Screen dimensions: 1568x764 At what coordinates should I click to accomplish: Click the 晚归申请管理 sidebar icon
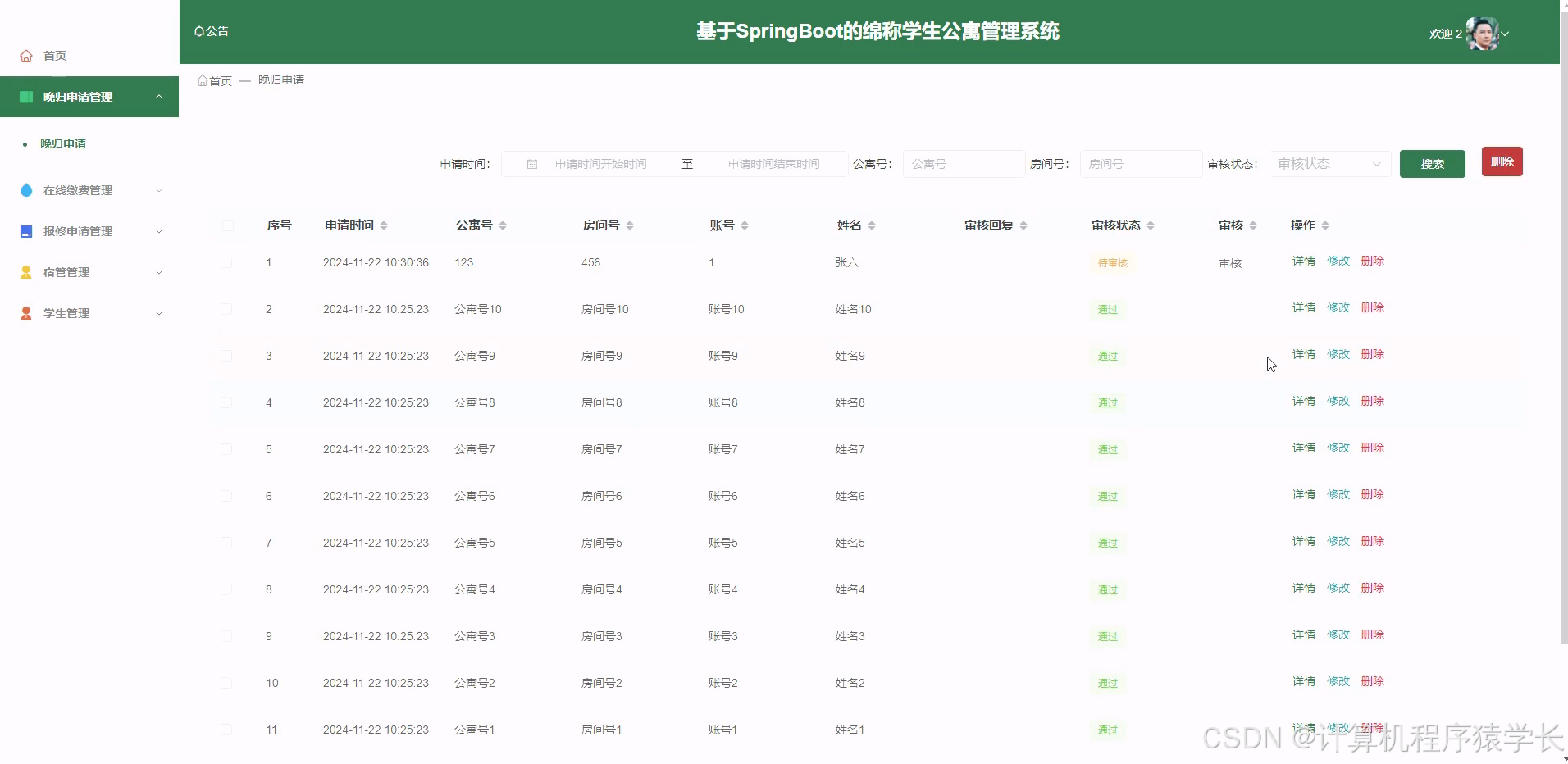(x=25, y=96)
